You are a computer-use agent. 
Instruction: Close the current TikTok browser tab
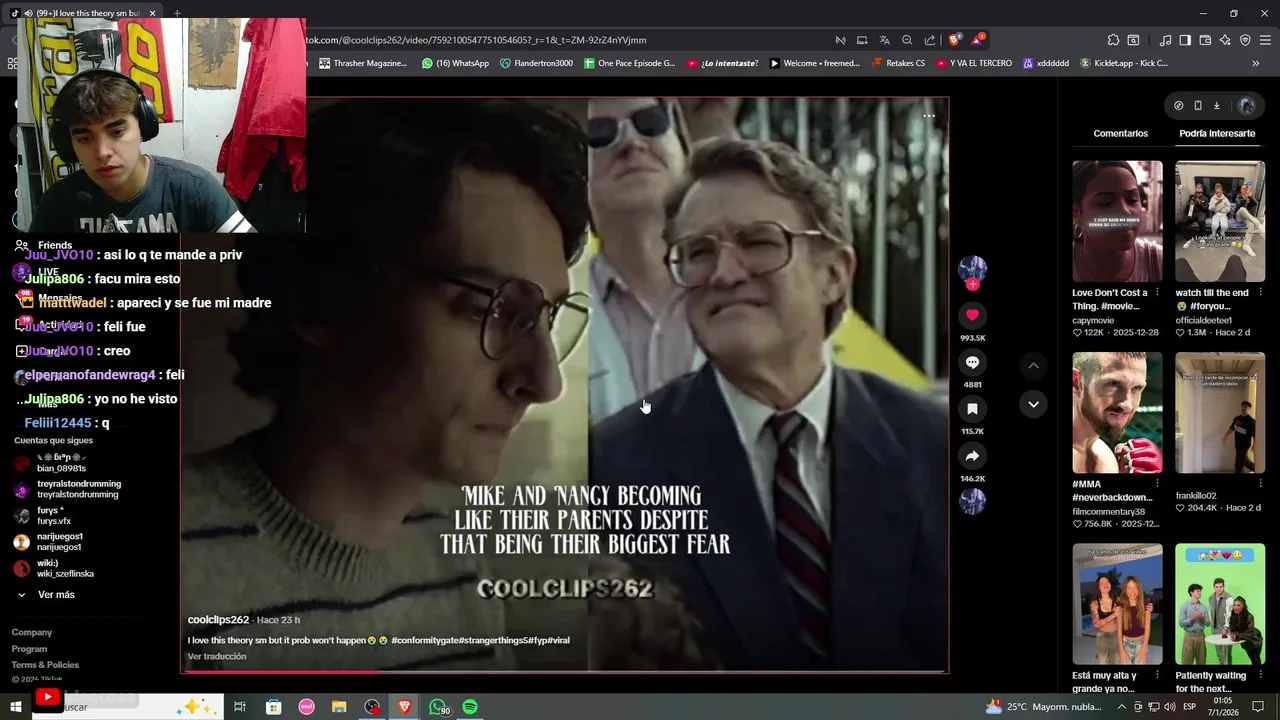[153, 13]
